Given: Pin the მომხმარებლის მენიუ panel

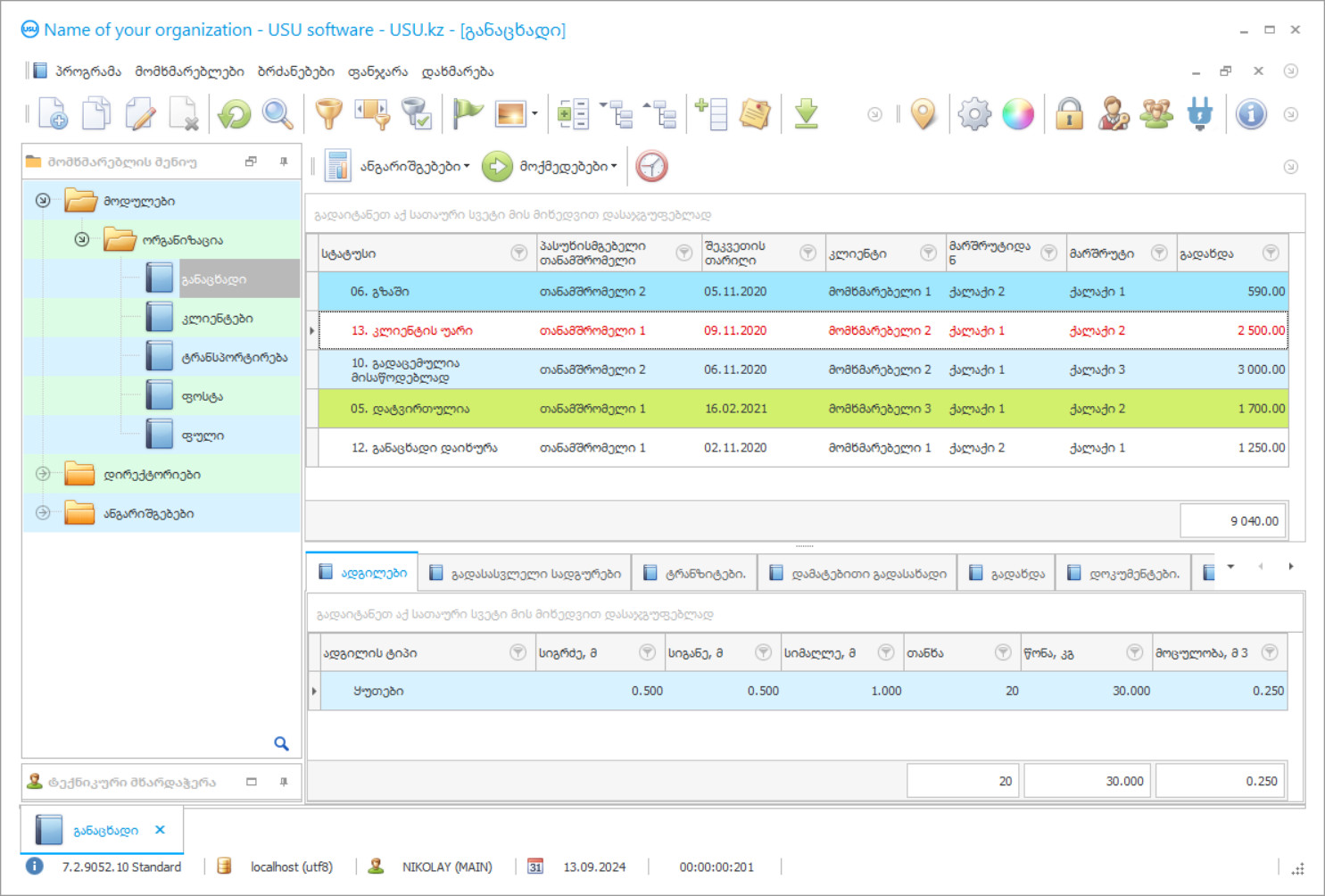Looking at the screenshot, I should click(284, 162).
